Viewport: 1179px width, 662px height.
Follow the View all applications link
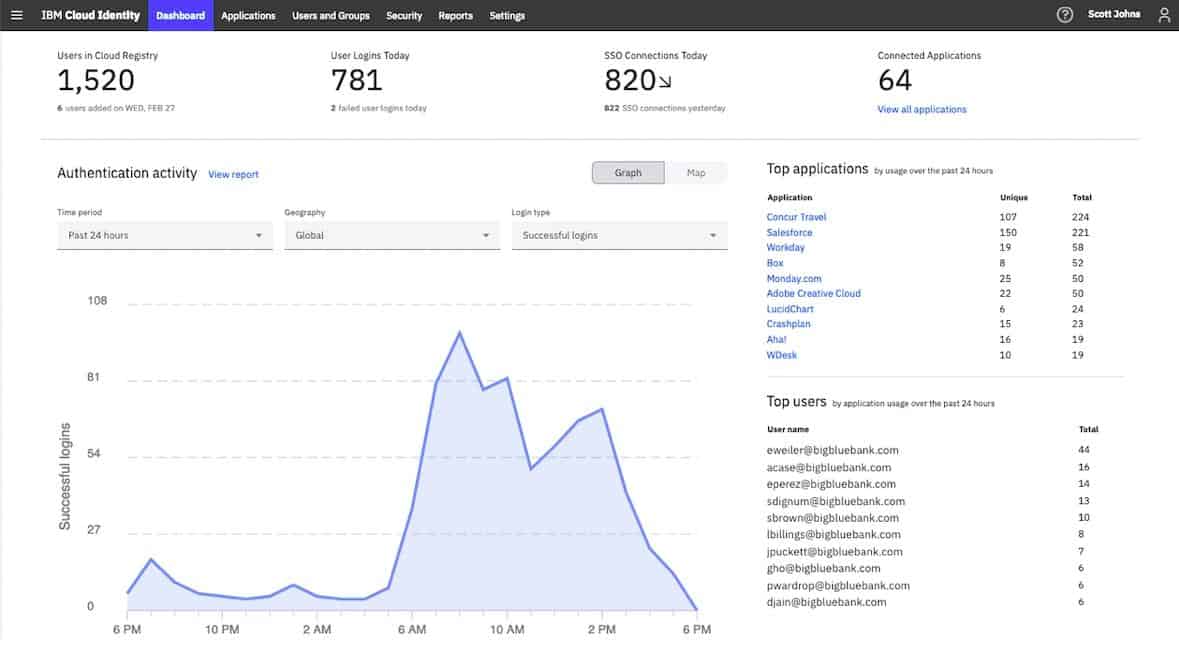coord(922,109)
